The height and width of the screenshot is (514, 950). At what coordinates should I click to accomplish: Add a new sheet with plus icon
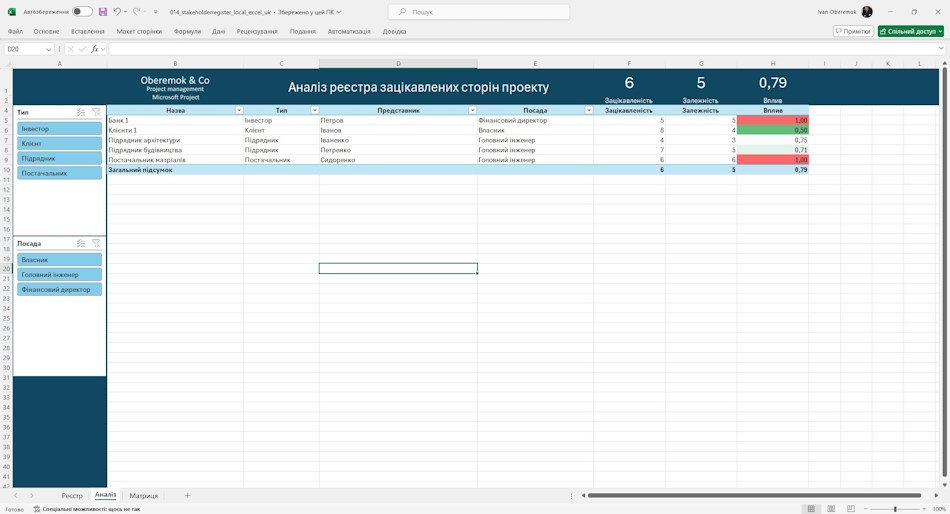[x=187, y=496]
